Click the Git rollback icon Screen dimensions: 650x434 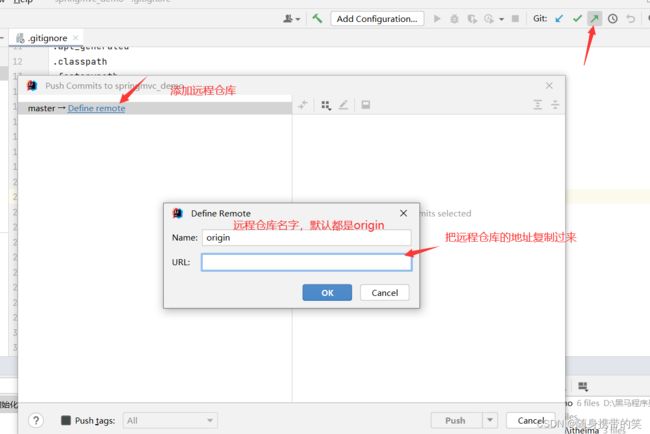631,19
